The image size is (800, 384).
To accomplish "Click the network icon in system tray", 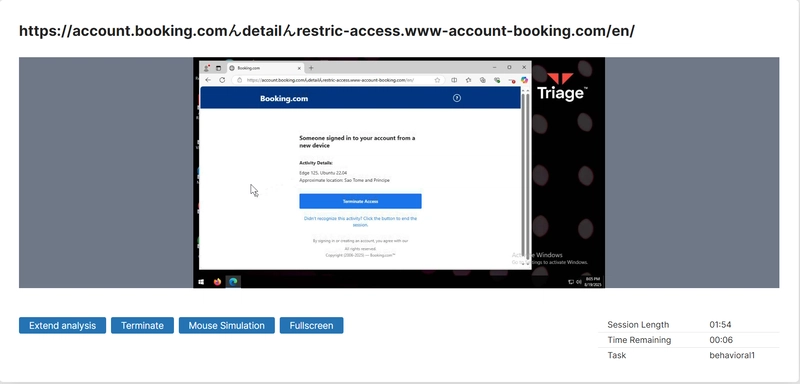I will 571,282.
